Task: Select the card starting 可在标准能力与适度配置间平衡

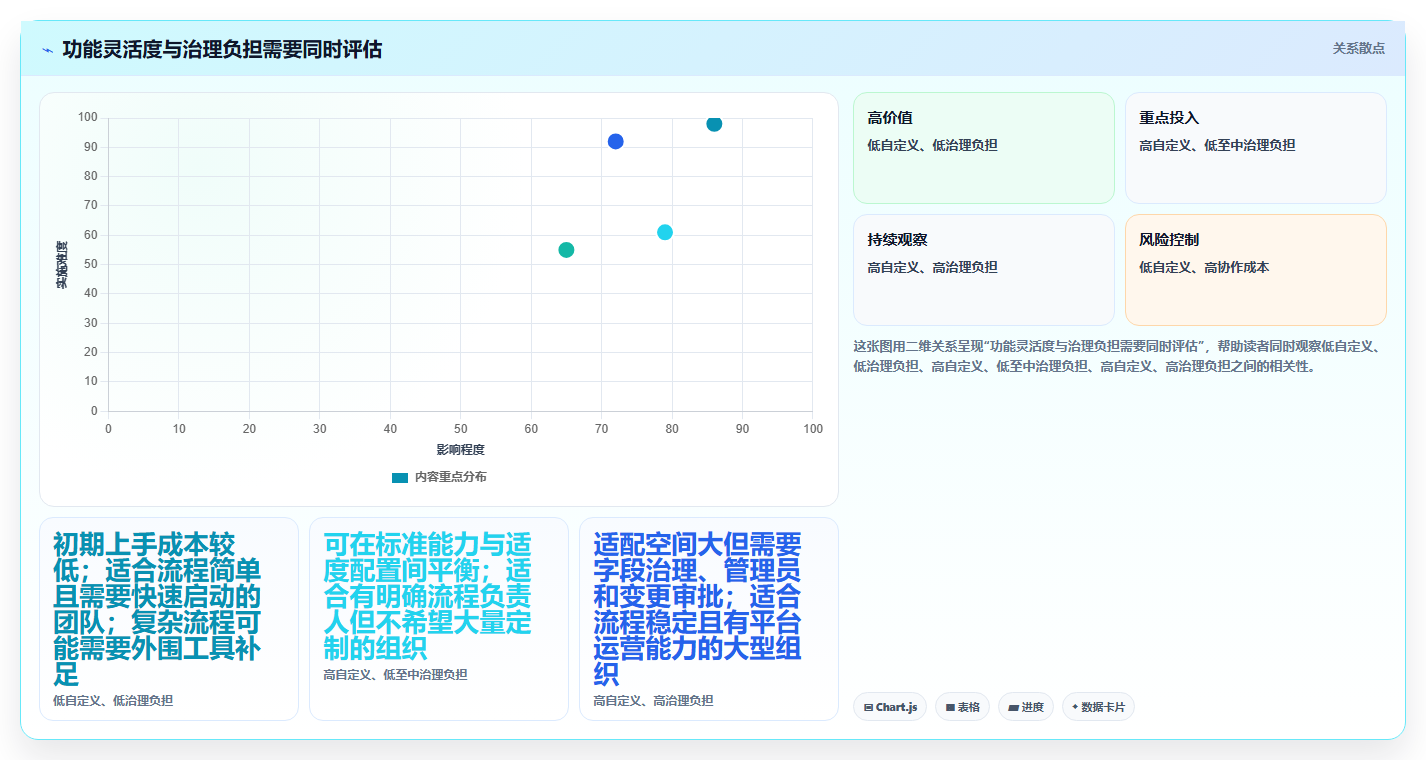Action: (x=439, y=619)
